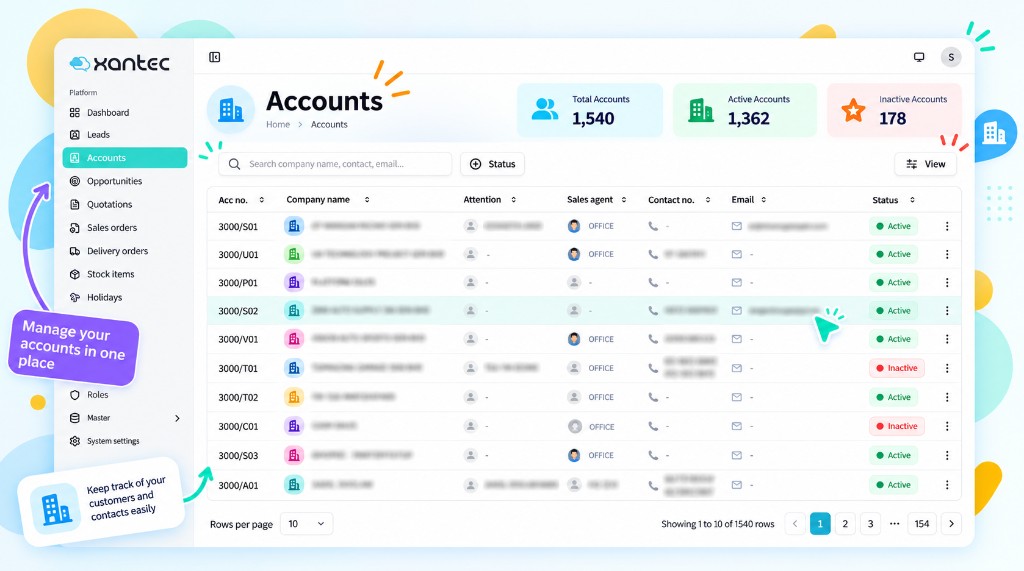Jump to last page 154
This screenshot has height=571, width=1024.
tap(921, 524)
